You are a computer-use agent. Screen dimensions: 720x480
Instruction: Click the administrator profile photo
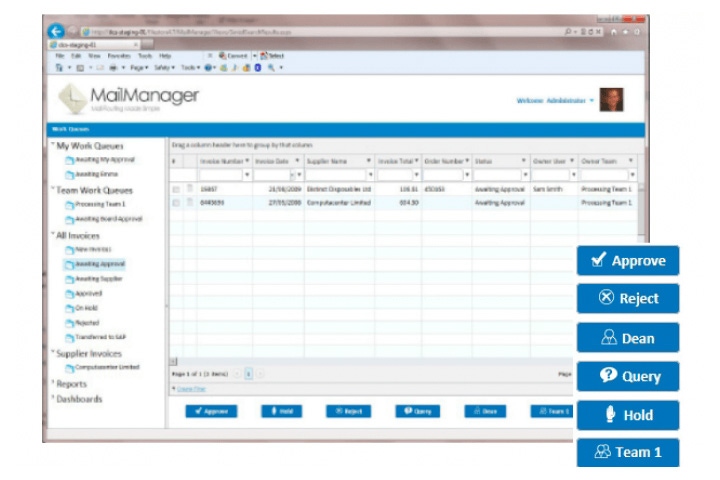[x=611, y=100]
